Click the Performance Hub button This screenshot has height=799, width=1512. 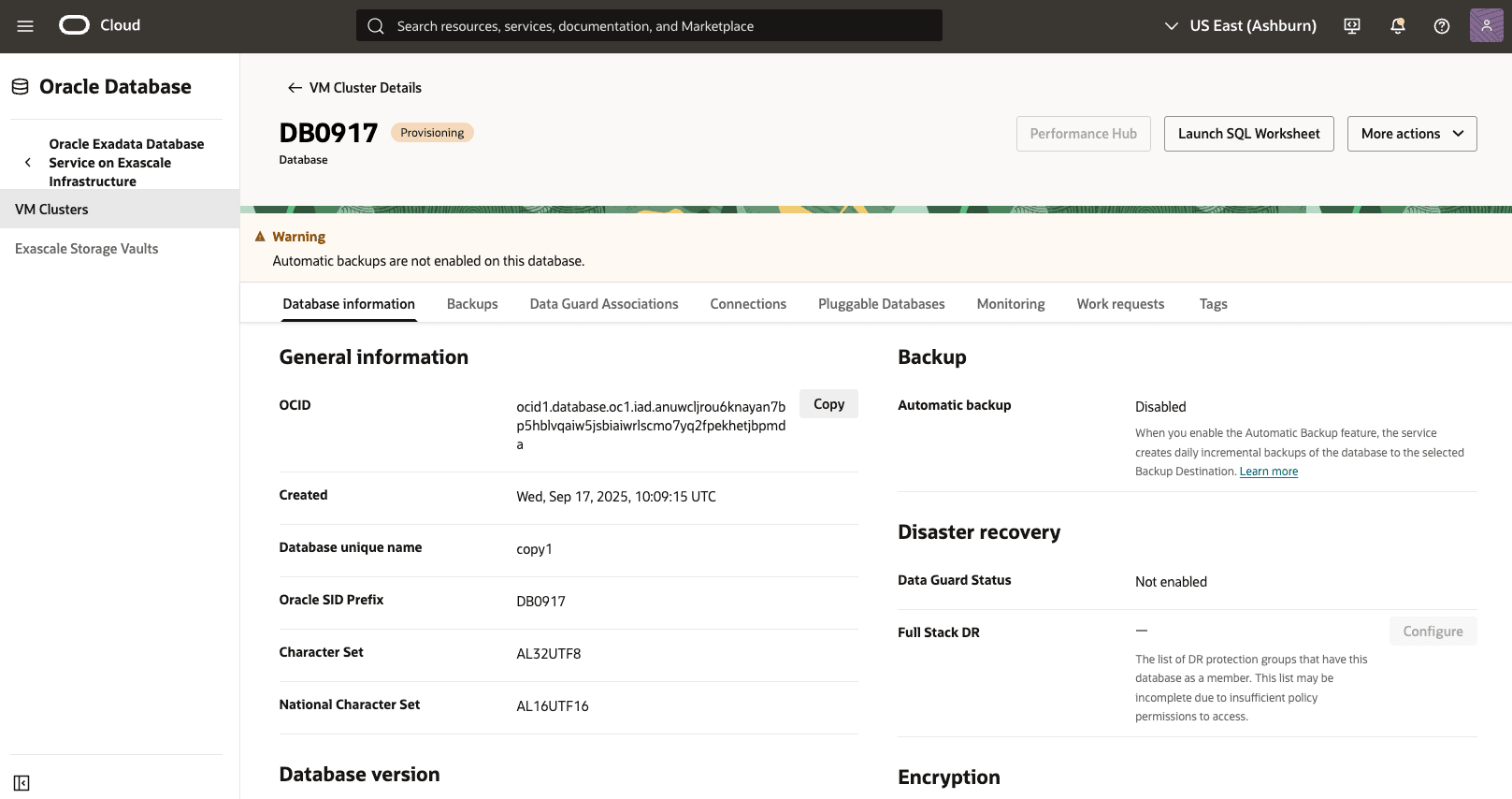(x=1084, y=134)
